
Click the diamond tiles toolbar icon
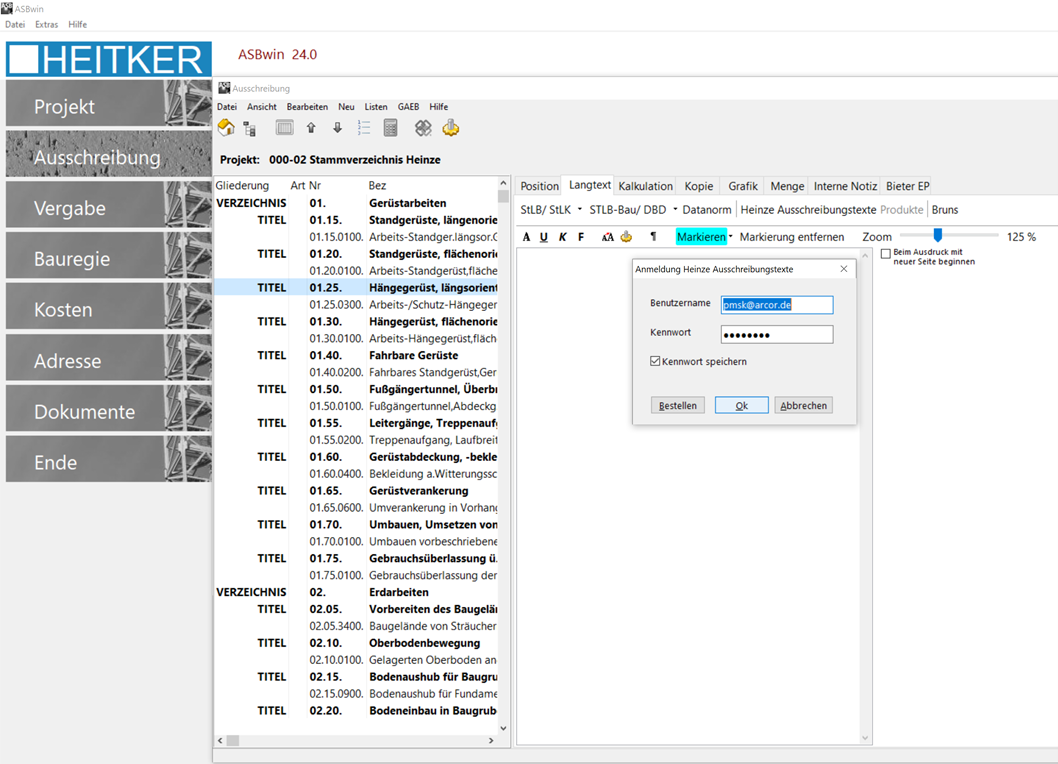pos(423,128)
